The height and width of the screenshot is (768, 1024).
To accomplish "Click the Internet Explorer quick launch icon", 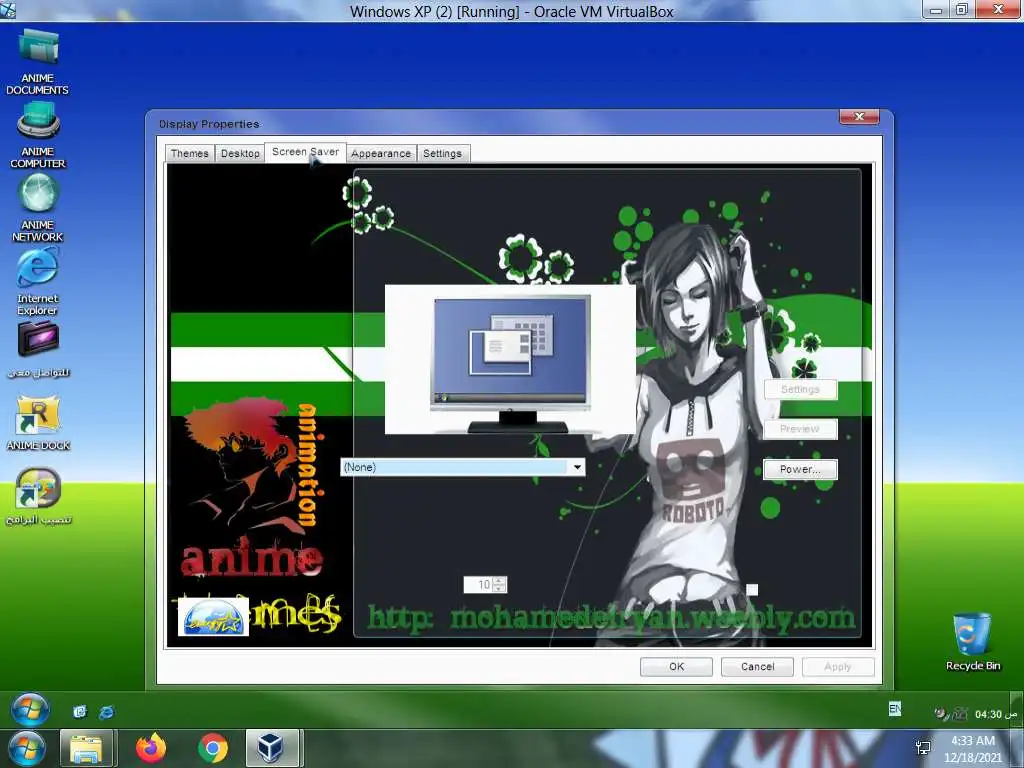I will (x=106, y=712).
